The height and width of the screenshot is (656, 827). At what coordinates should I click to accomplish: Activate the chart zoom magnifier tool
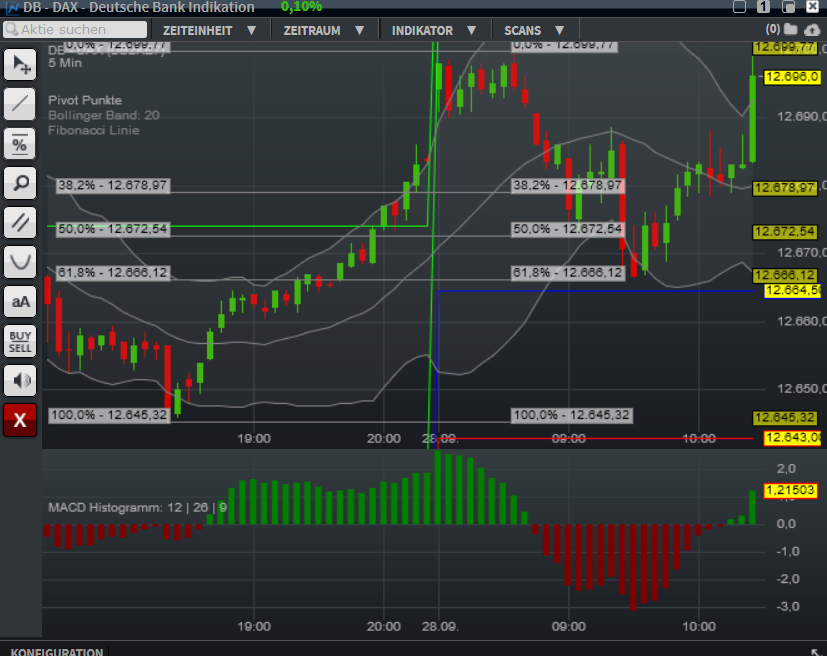click(20, 183)
